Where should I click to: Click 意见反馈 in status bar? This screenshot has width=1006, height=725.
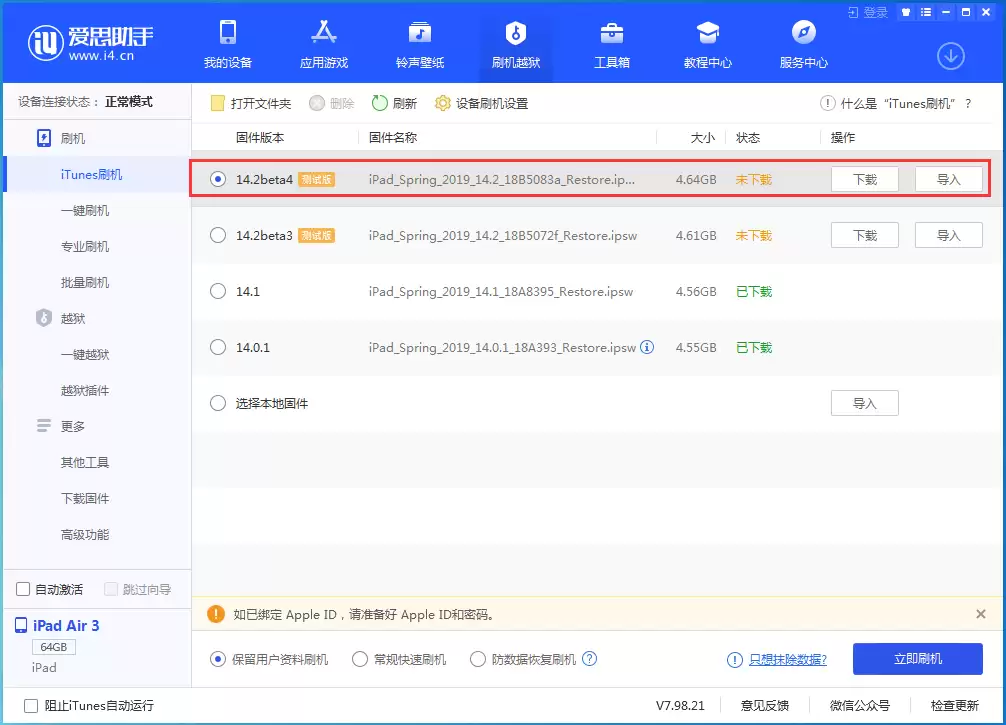[765, 706]
